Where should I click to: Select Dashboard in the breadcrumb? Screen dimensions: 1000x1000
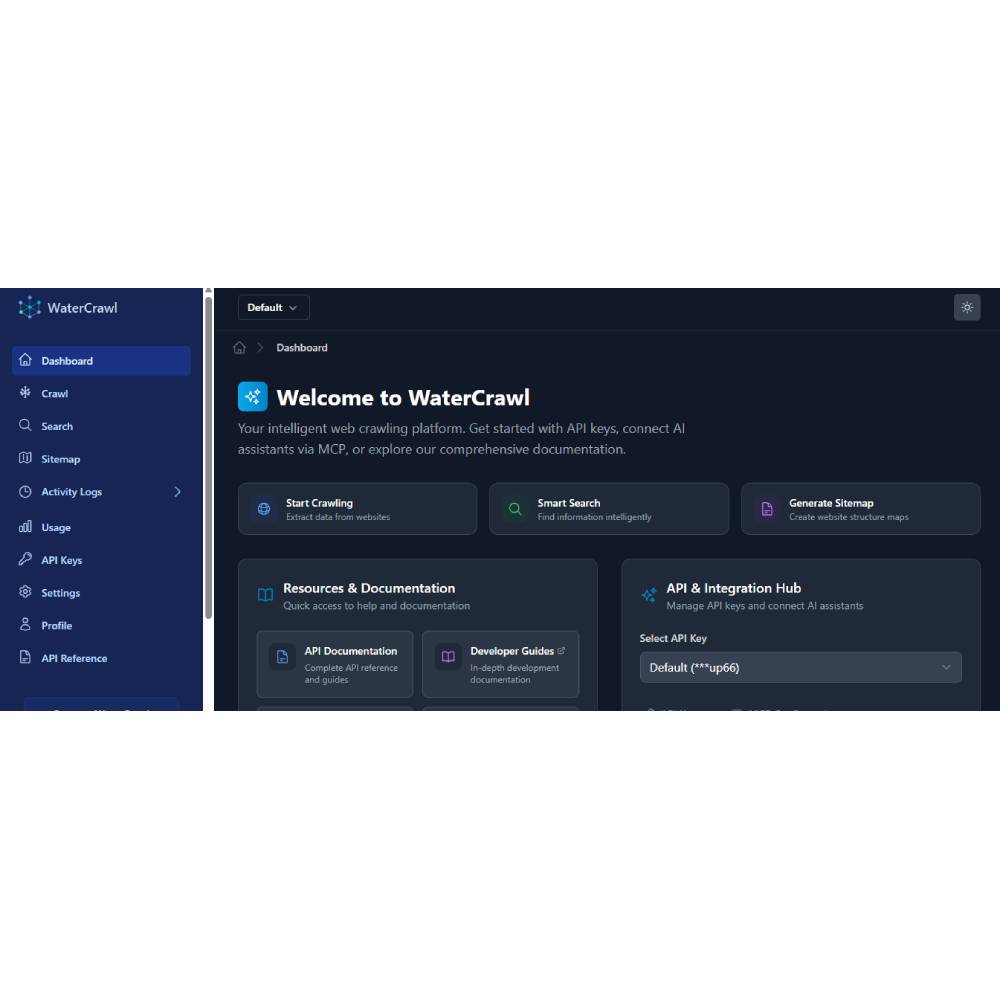pos(302,347)
